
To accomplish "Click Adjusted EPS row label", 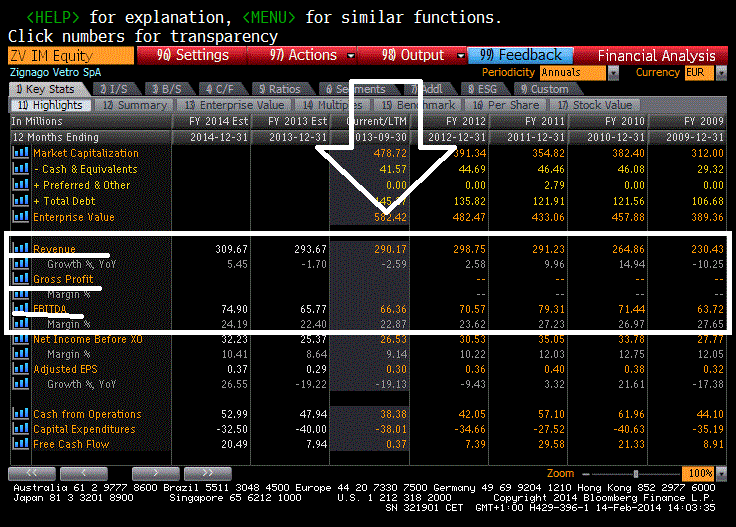I will [x=65, y=369].
